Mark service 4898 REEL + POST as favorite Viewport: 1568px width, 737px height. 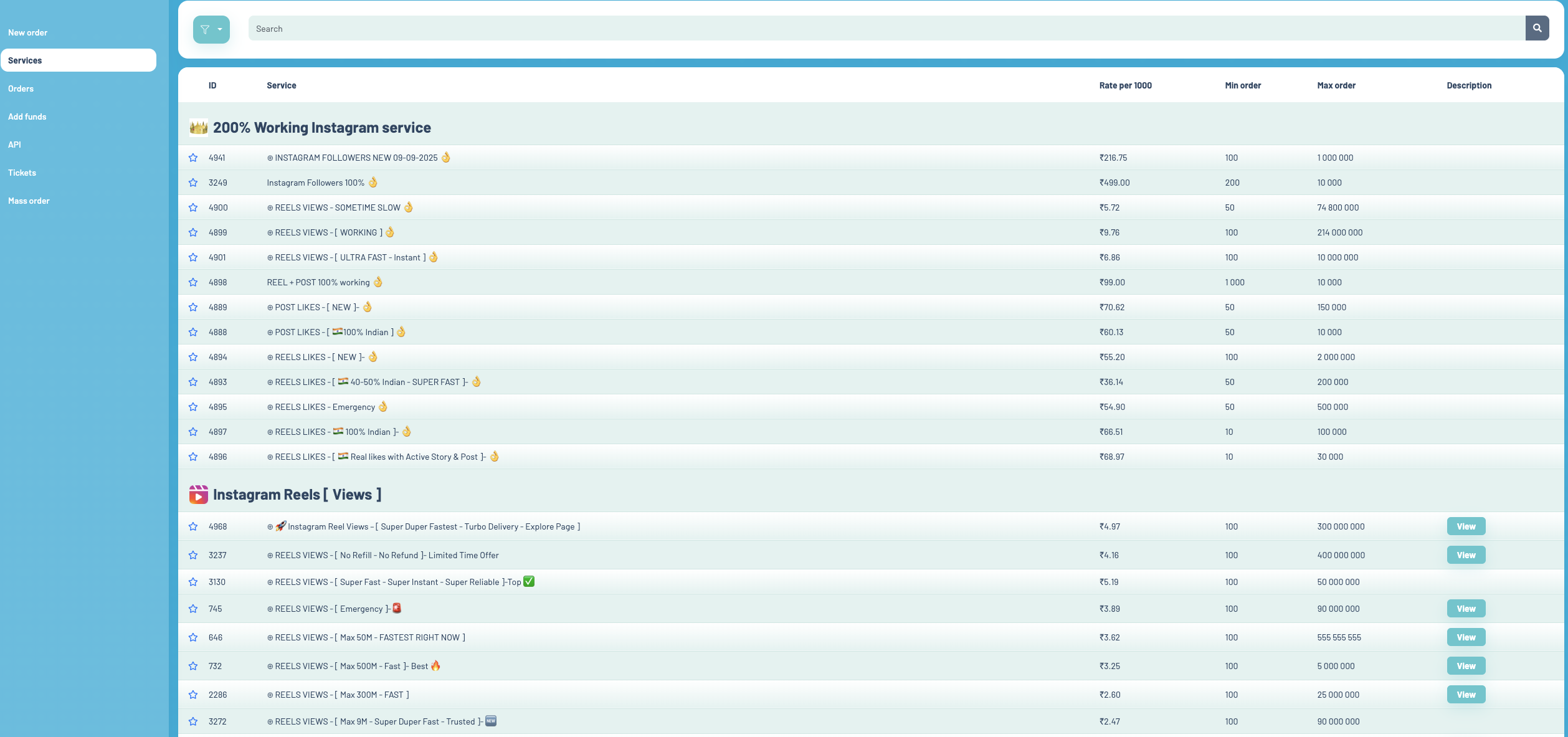coord(193,282)
